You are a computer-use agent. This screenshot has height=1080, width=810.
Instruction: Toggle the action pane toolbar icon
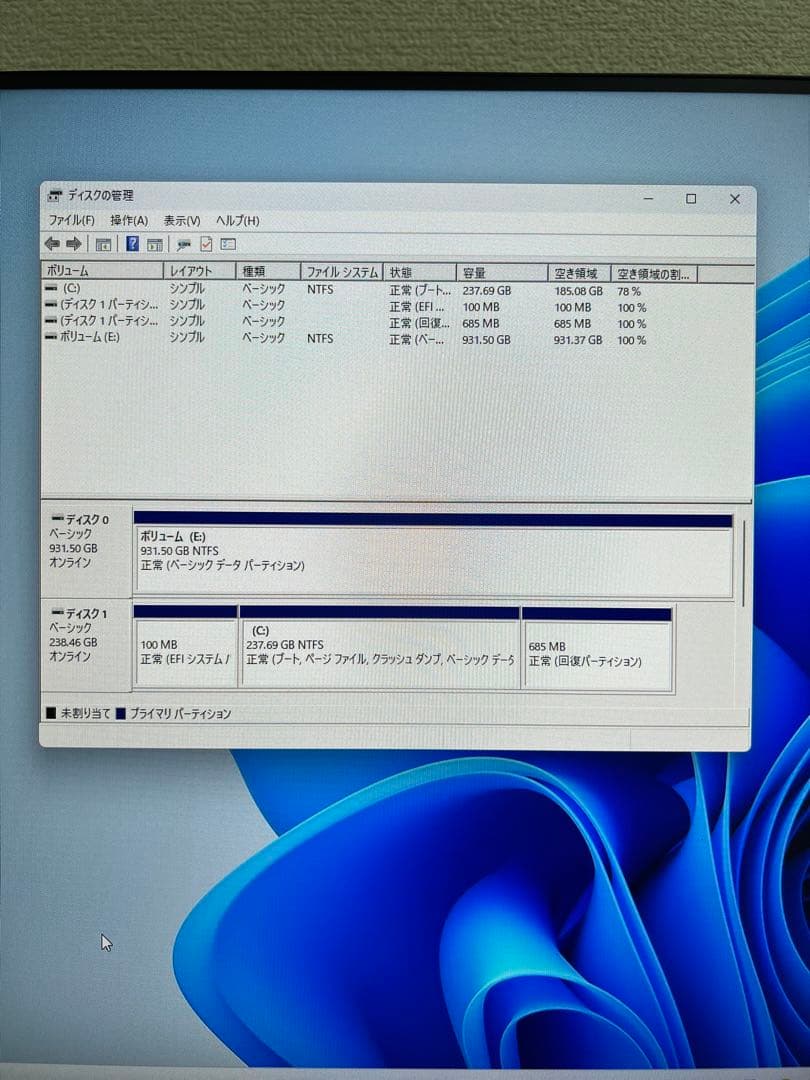156,244
